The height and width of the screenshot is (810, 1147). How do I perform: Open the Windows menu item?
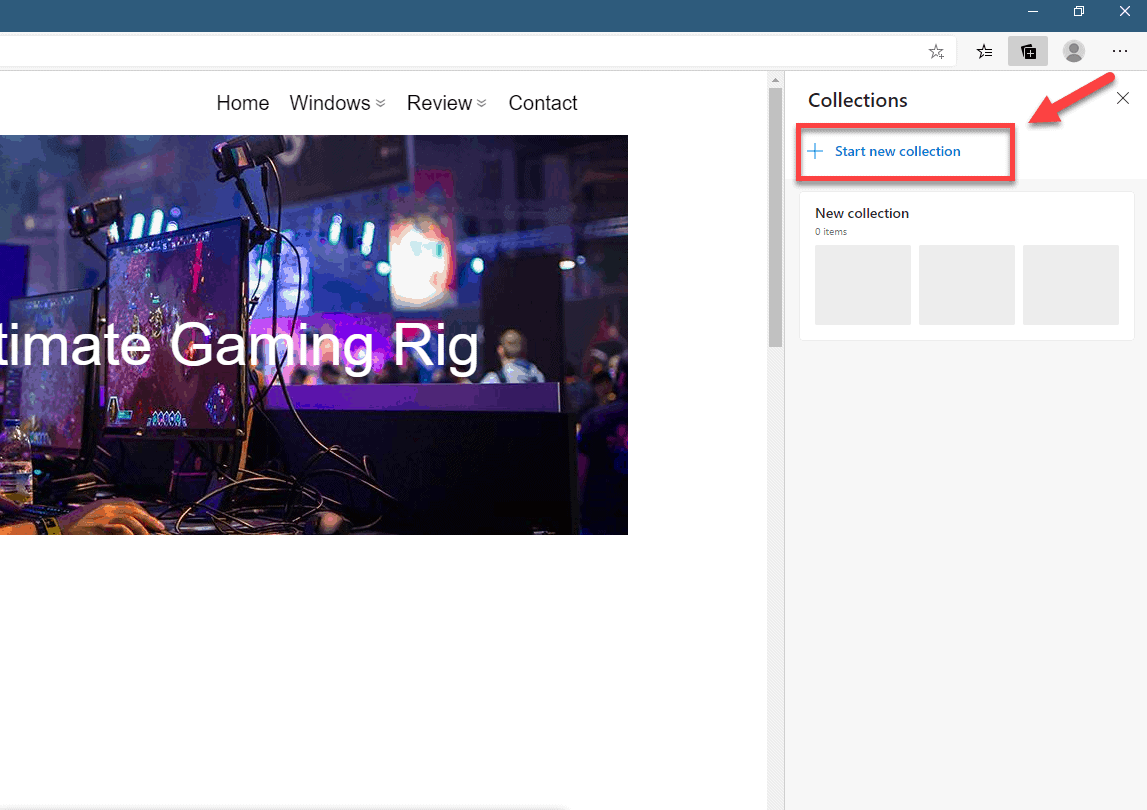point(330,103)
